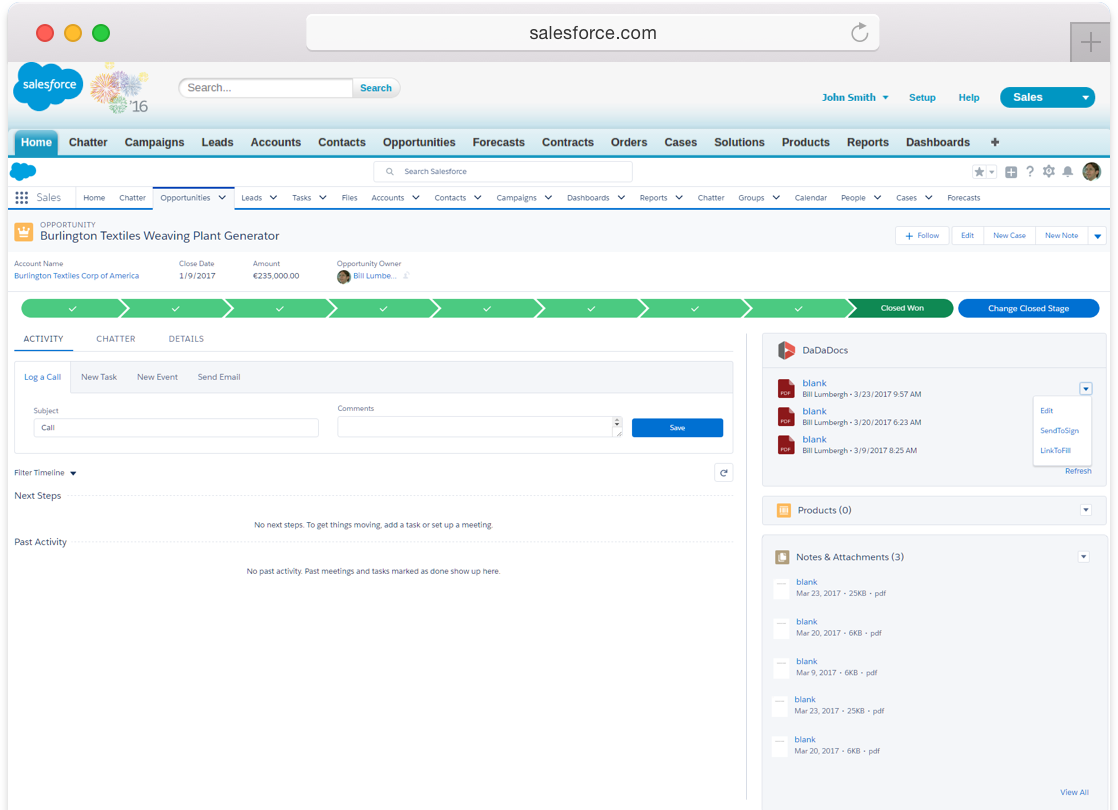Click the Notes & Attachments panel icon
Image resolution: width=1118 pixels, height=810 pixels.
[x=782, y=557]
